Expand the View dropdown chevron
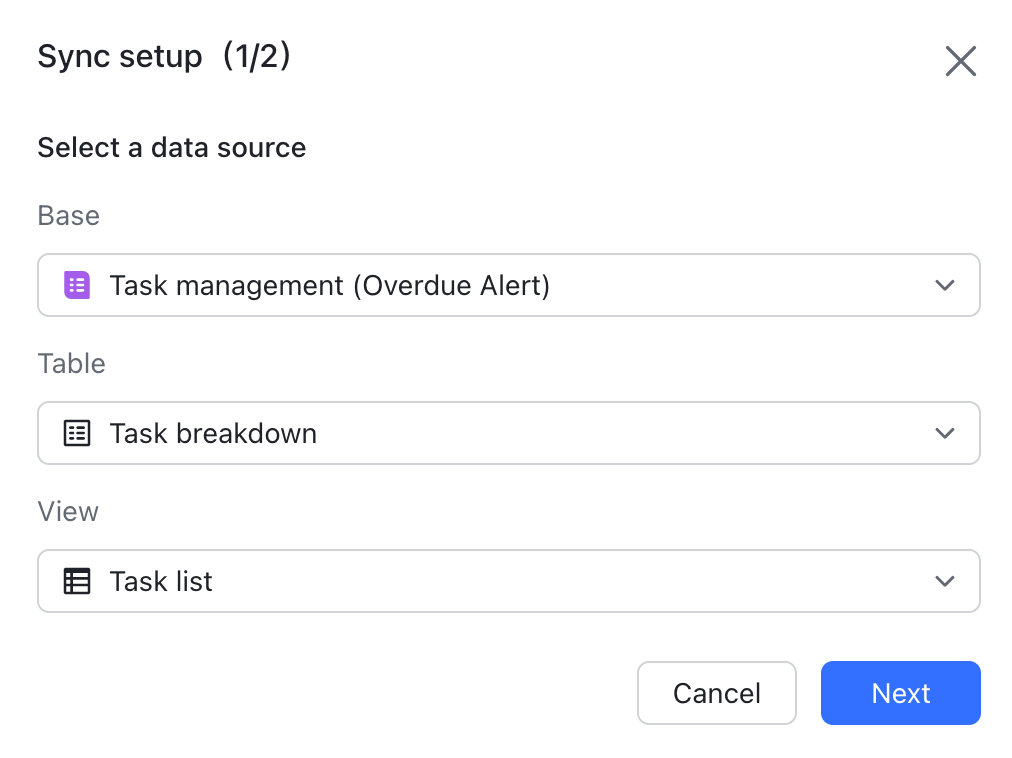Image resolution: width=1012 pixels, height=758 pixels. (944, 581)
